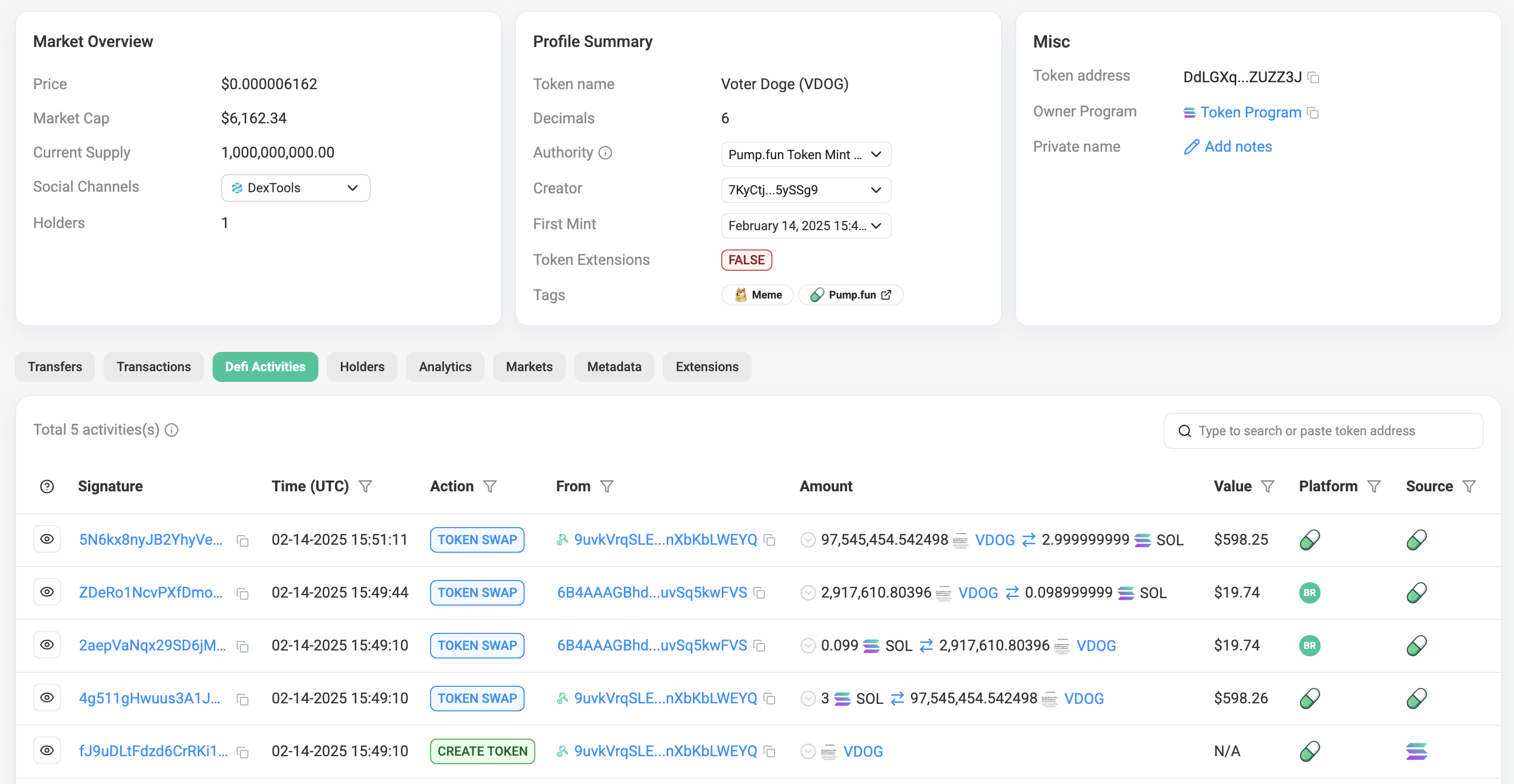This screenshot has width=1514, height=784.
Task: Open the Authority info icon
Action: (x=605, y=153)
